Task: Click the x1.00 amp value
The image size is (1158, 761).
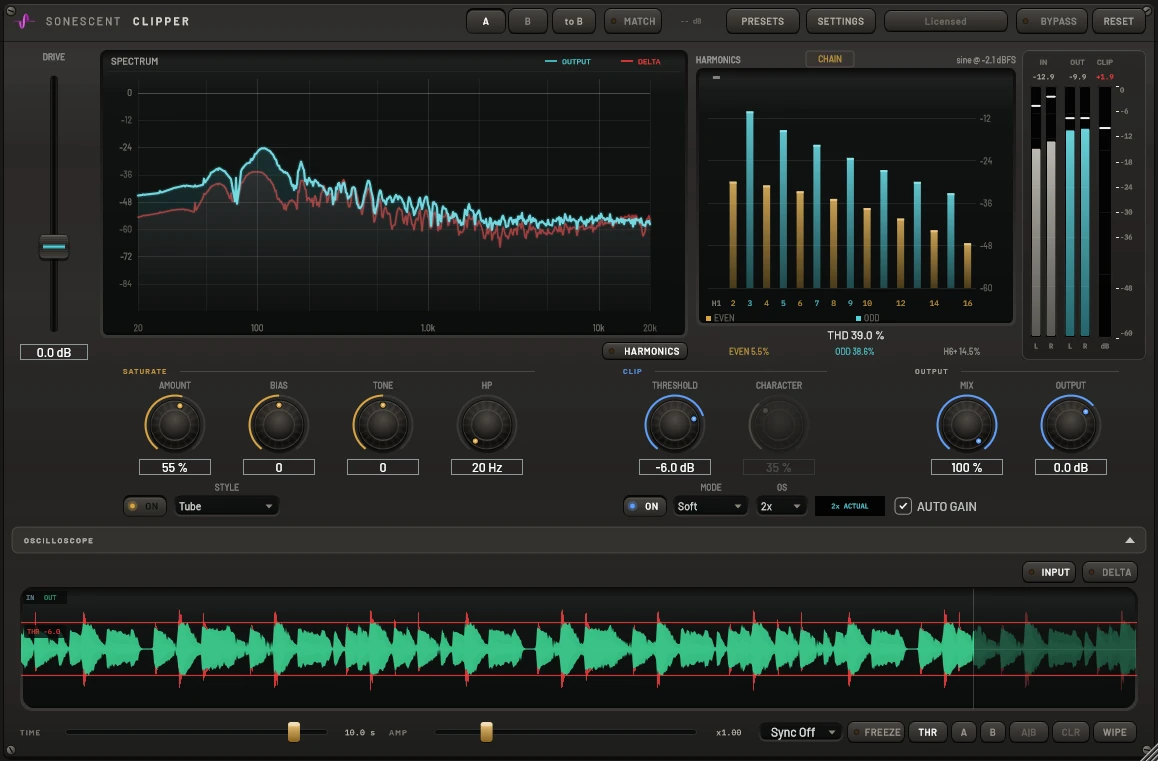Action: point(728,733)
